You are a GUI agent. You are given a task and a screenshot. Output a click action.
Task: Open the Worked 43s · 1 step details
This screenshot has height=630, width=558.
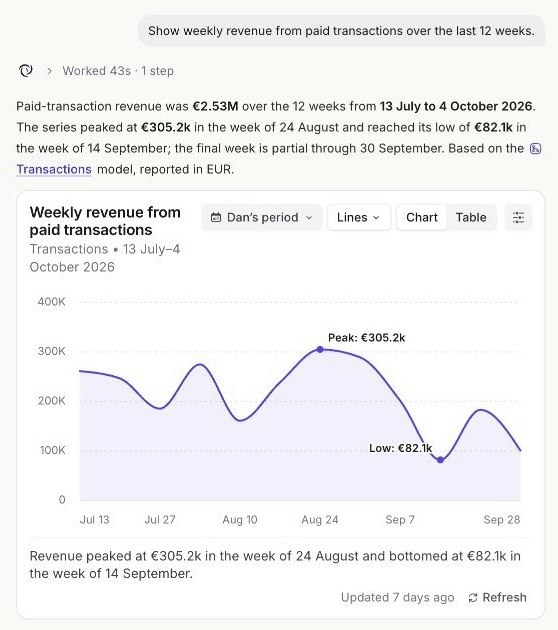[118, 71]
